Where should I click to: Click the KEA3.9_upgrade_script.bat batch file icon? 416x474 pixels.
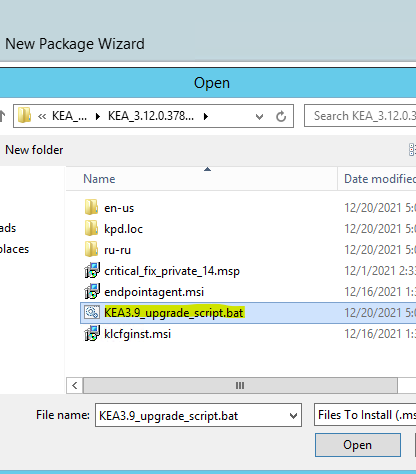click(x=92, y=313)
